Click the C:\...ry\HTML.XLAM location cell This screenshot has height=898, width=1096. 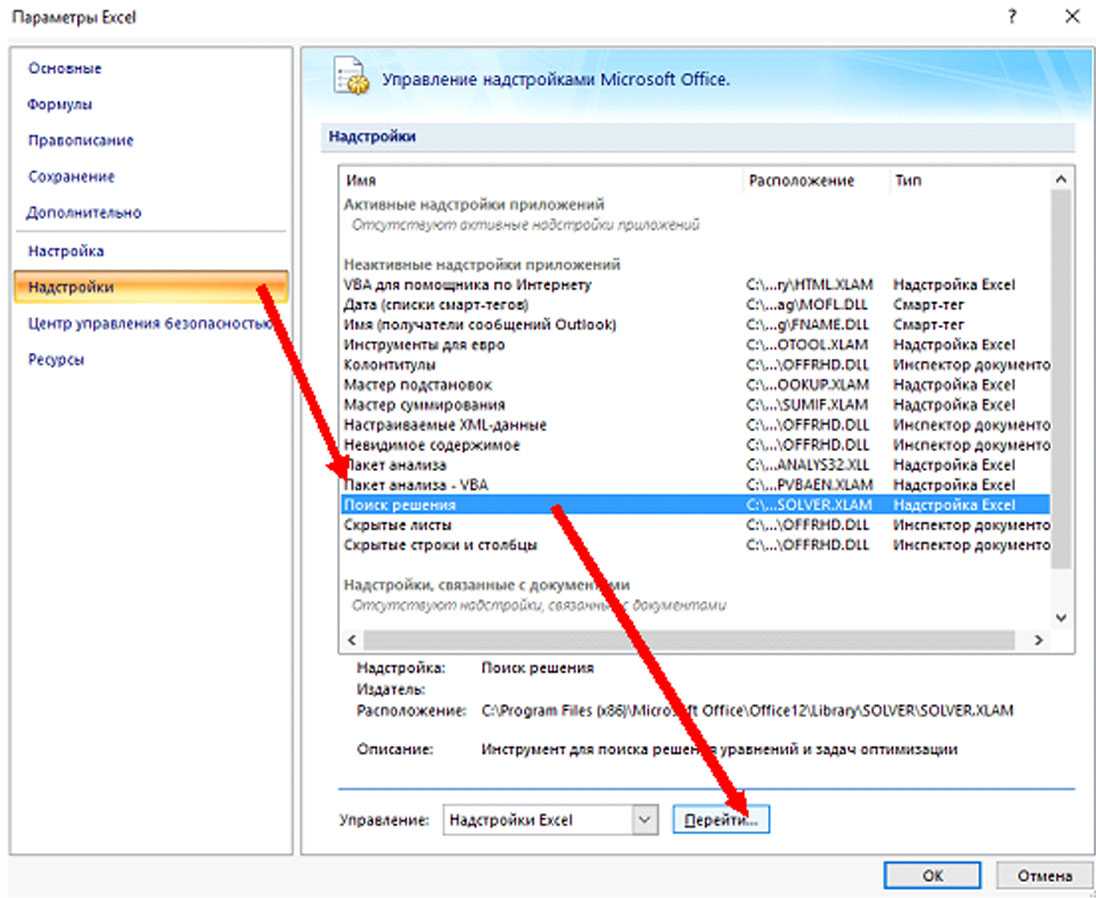pyautogui.click(x=809, y=285)
